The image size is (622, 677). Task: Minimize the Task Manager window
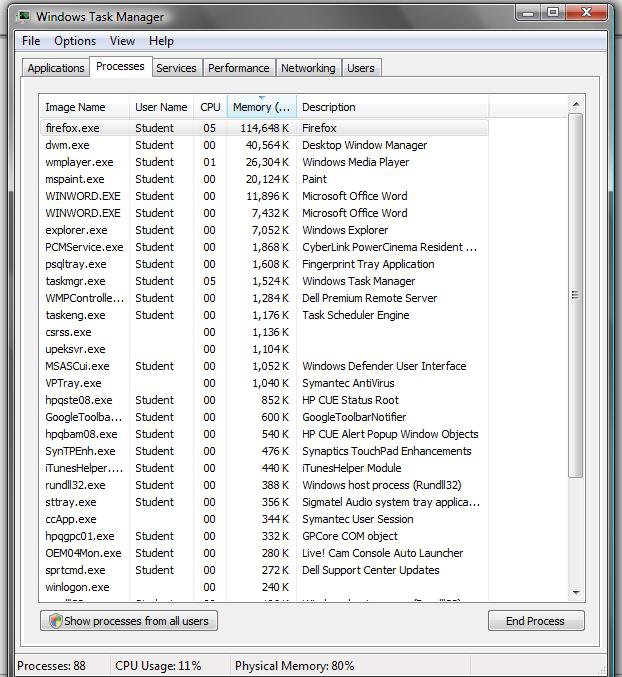tap(527, 13)
